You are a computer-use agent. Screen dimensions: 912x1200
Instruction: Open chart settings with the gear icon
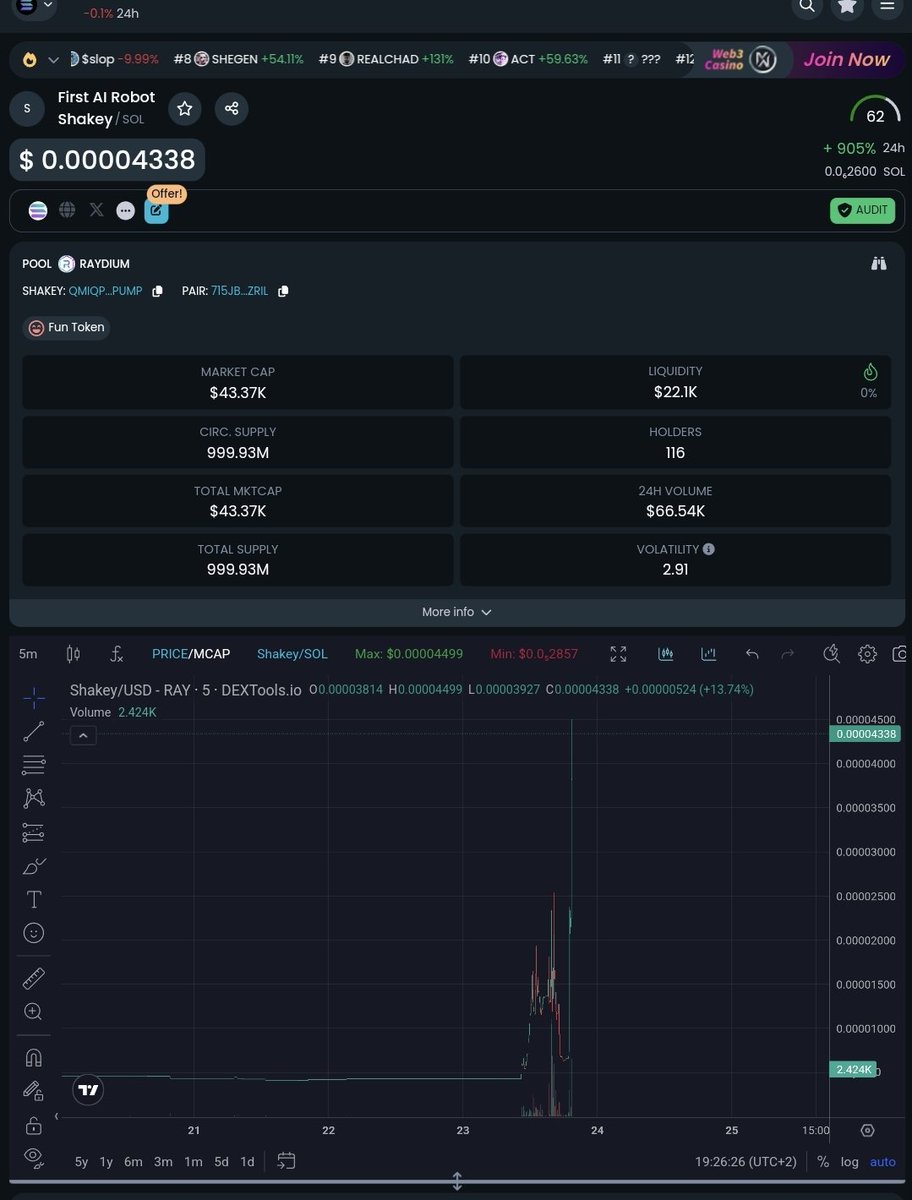click(866, 653)
